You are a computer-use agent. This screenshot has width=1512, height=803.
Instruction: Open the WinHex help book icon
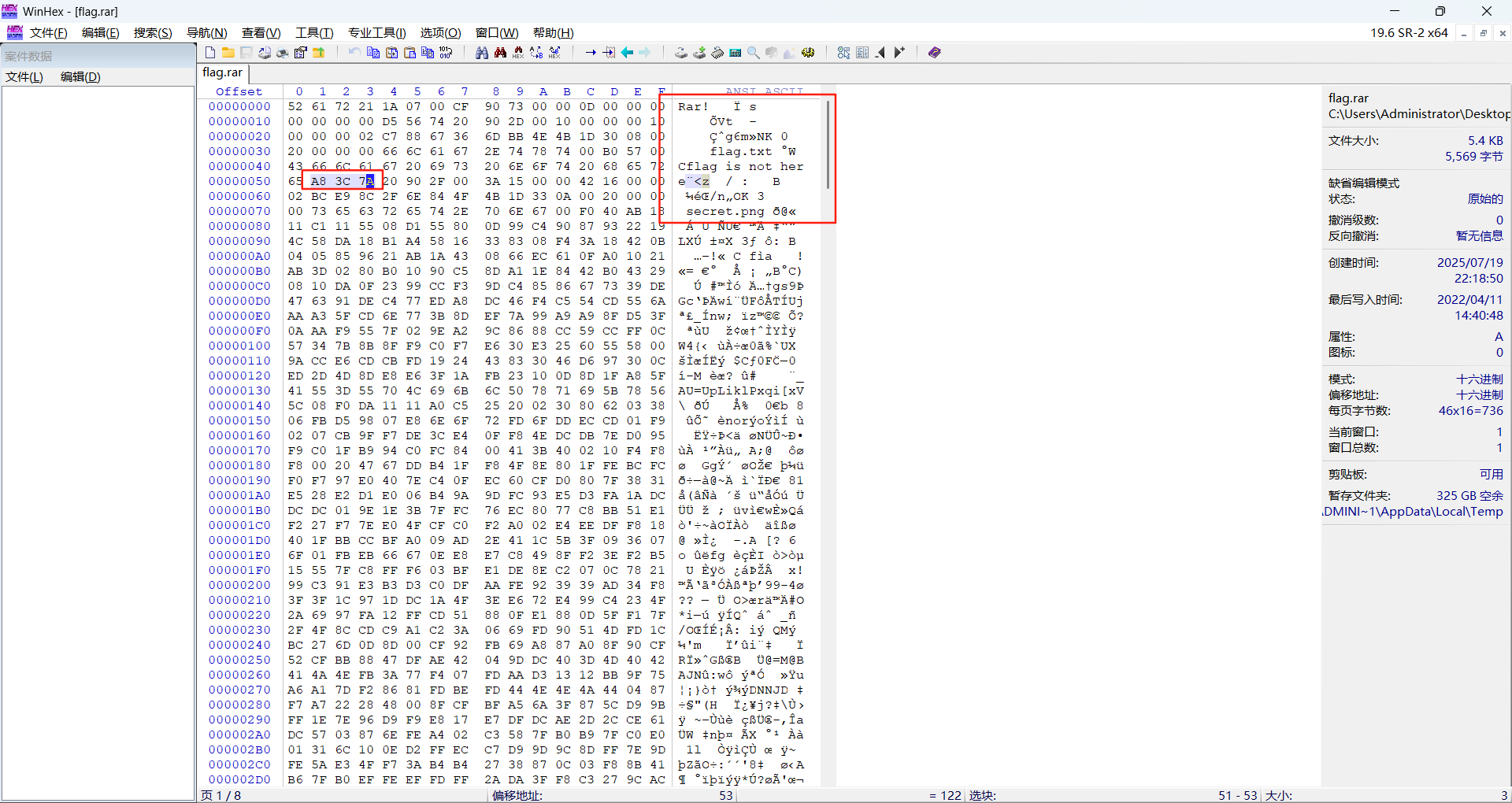coord(934,52)
